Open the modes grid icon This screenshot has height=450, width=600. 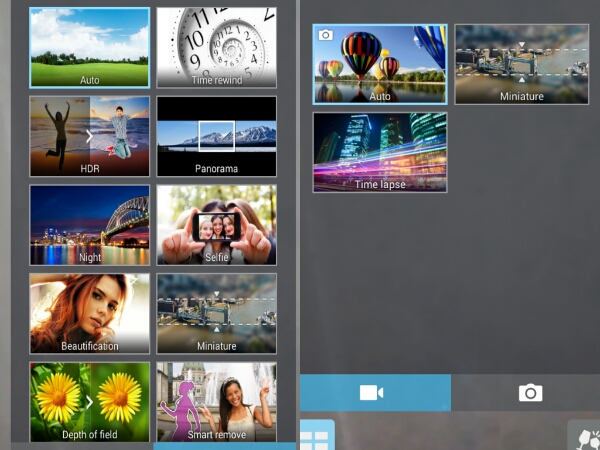click(x=315, y=435)
